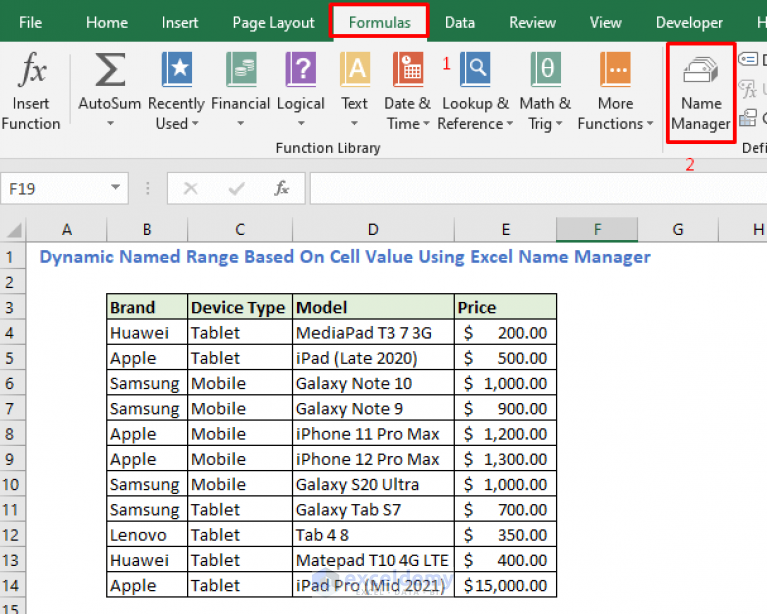Select price cell '$15,000.00'
Screen dimensions: 767x614
tap(506, 585)
